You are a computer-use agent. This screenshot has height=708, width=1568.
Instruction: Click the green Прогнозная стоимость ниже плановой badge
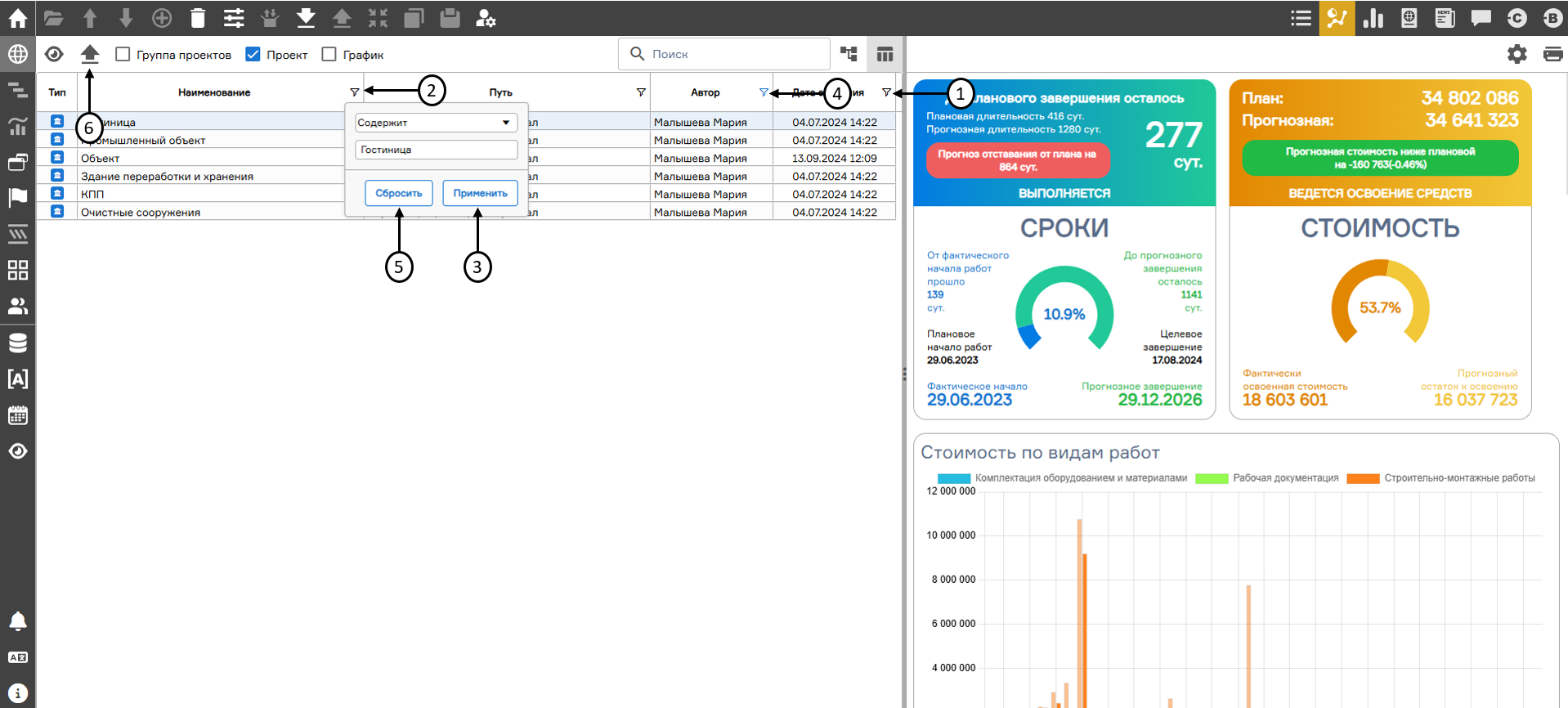1380,158
